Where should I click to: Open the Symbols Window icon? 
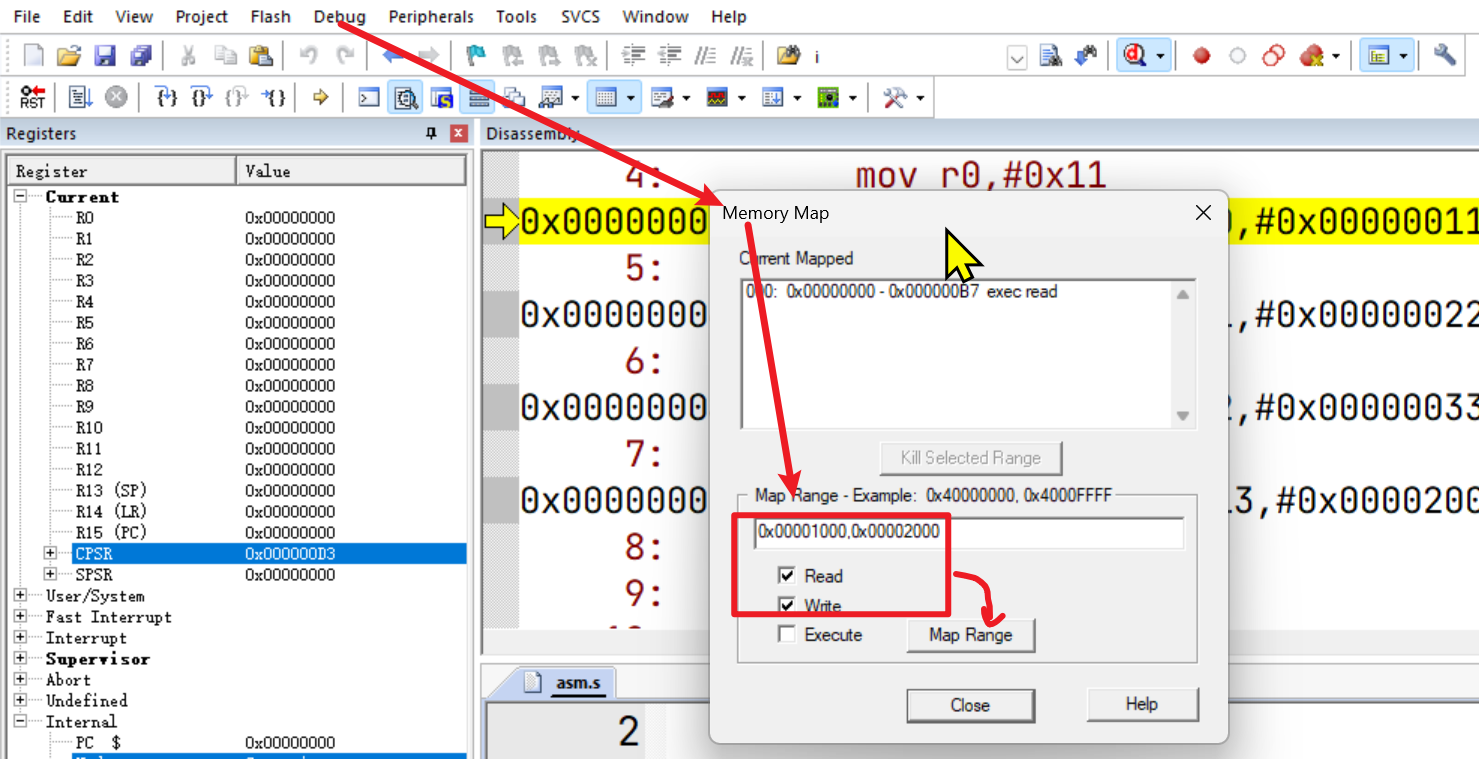[x=442, y=97]
